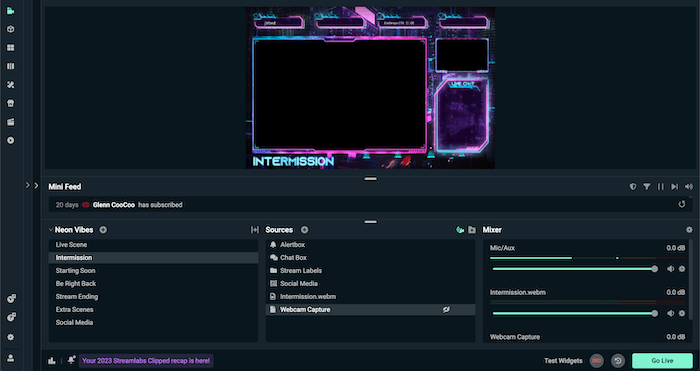Open the clapperboard Highlighter icon in sidebar
This screenshot has width=700, height=371.
point(10,122)
